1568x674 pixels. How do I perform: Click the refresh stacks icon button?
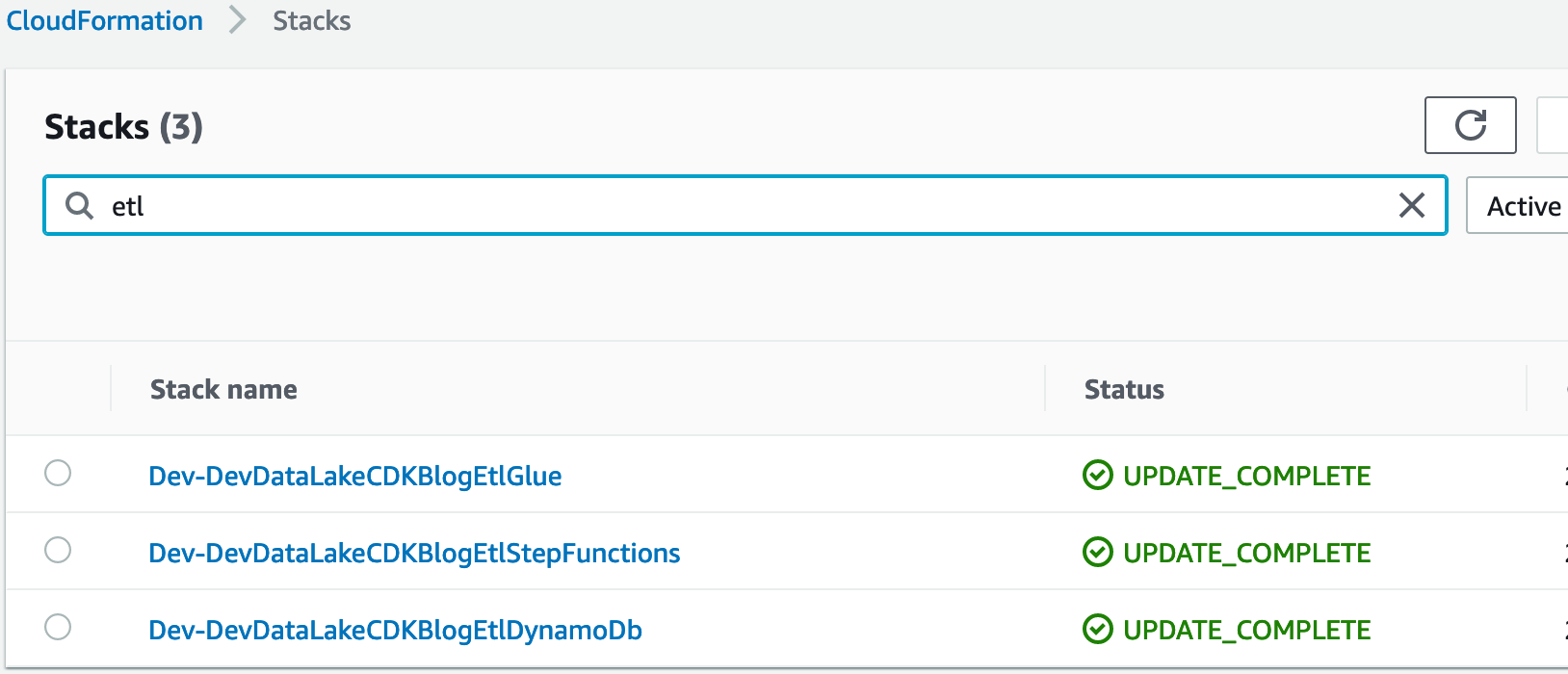point(1470,125)
